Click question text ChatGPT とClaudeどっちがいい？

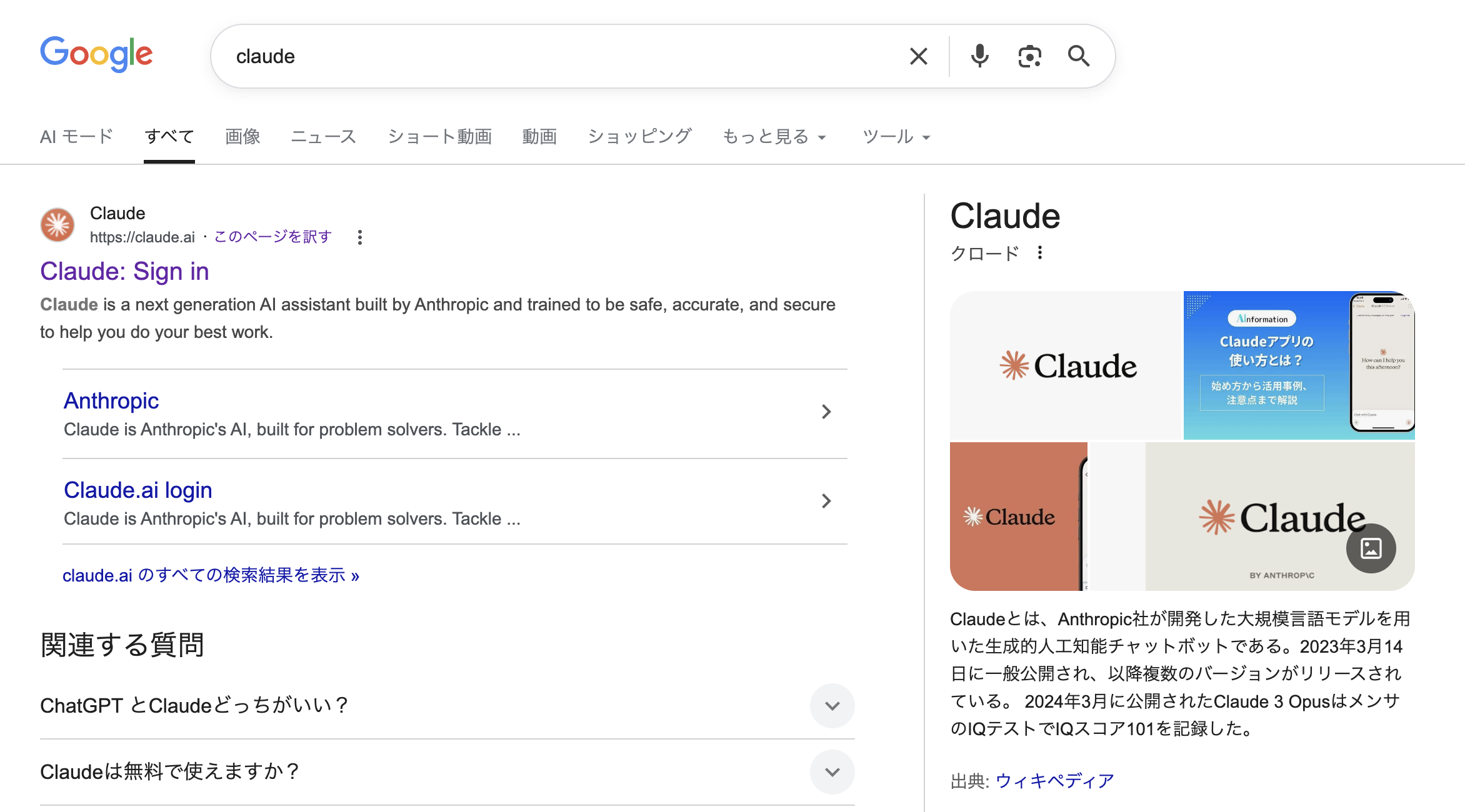click(194, 705)
